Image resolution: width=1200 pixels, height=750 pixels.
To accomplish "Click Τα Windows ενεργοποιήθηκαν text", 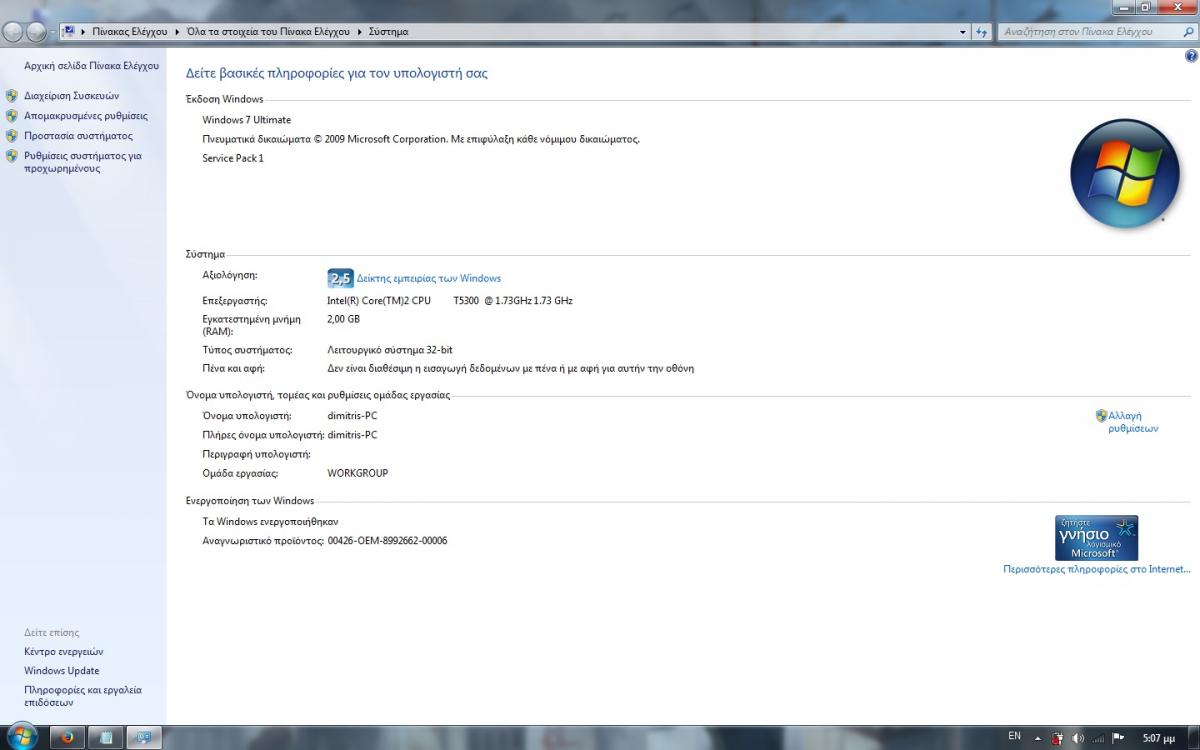I will (x=271, y=521).
